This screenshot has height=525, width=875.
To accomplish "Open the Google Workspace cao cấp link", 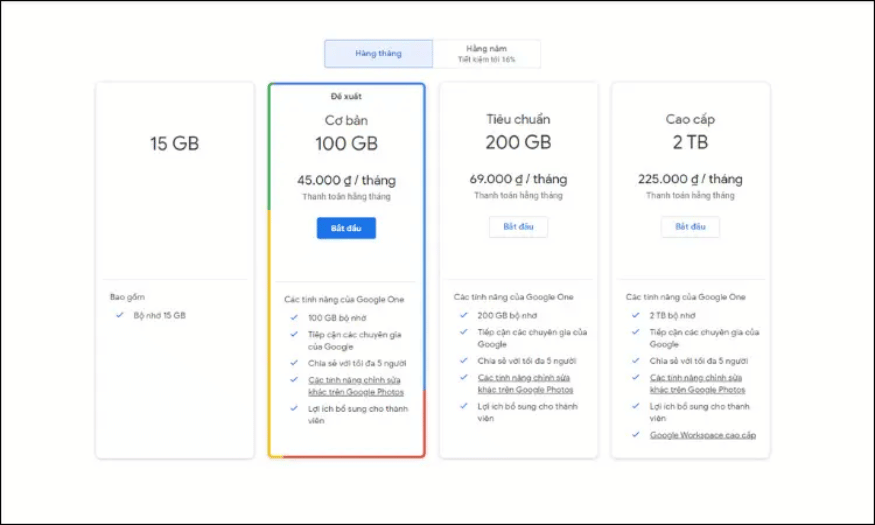I will click(703, 435).
